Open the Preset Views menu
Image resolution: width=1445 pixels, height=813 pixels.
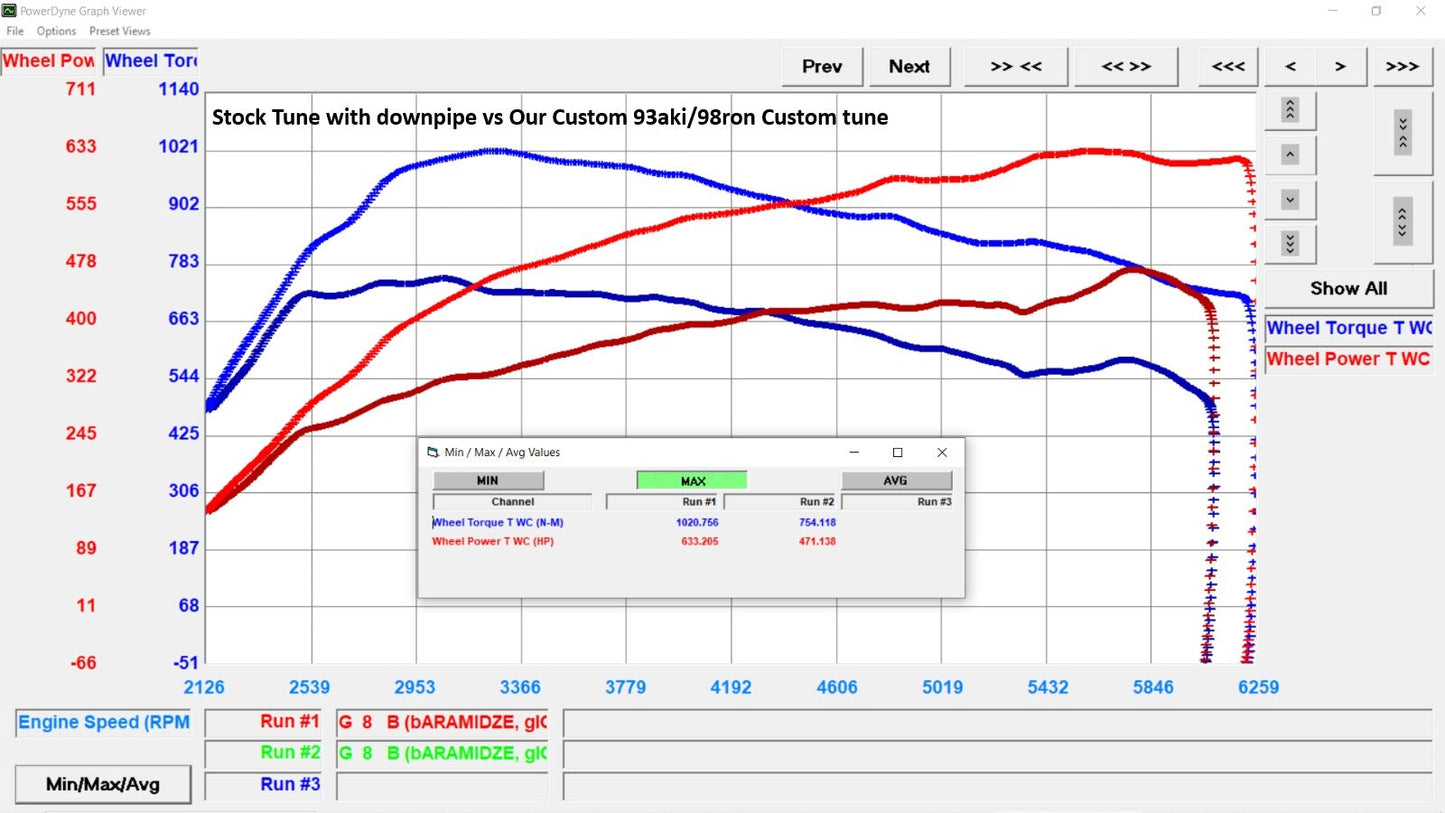[119, 31]
